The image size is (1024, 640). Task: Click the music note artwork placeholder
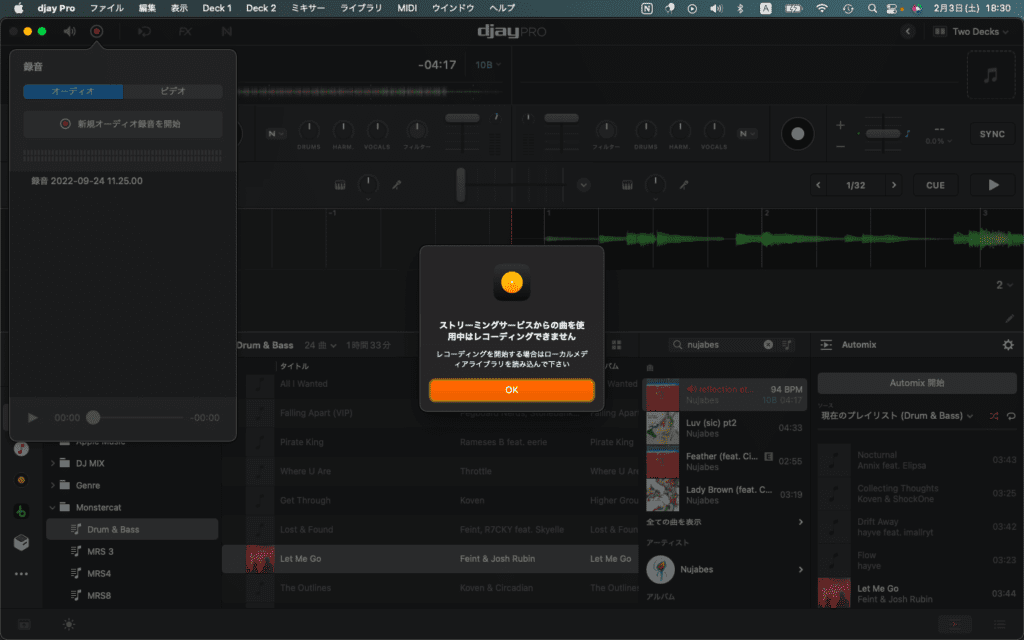991,75
